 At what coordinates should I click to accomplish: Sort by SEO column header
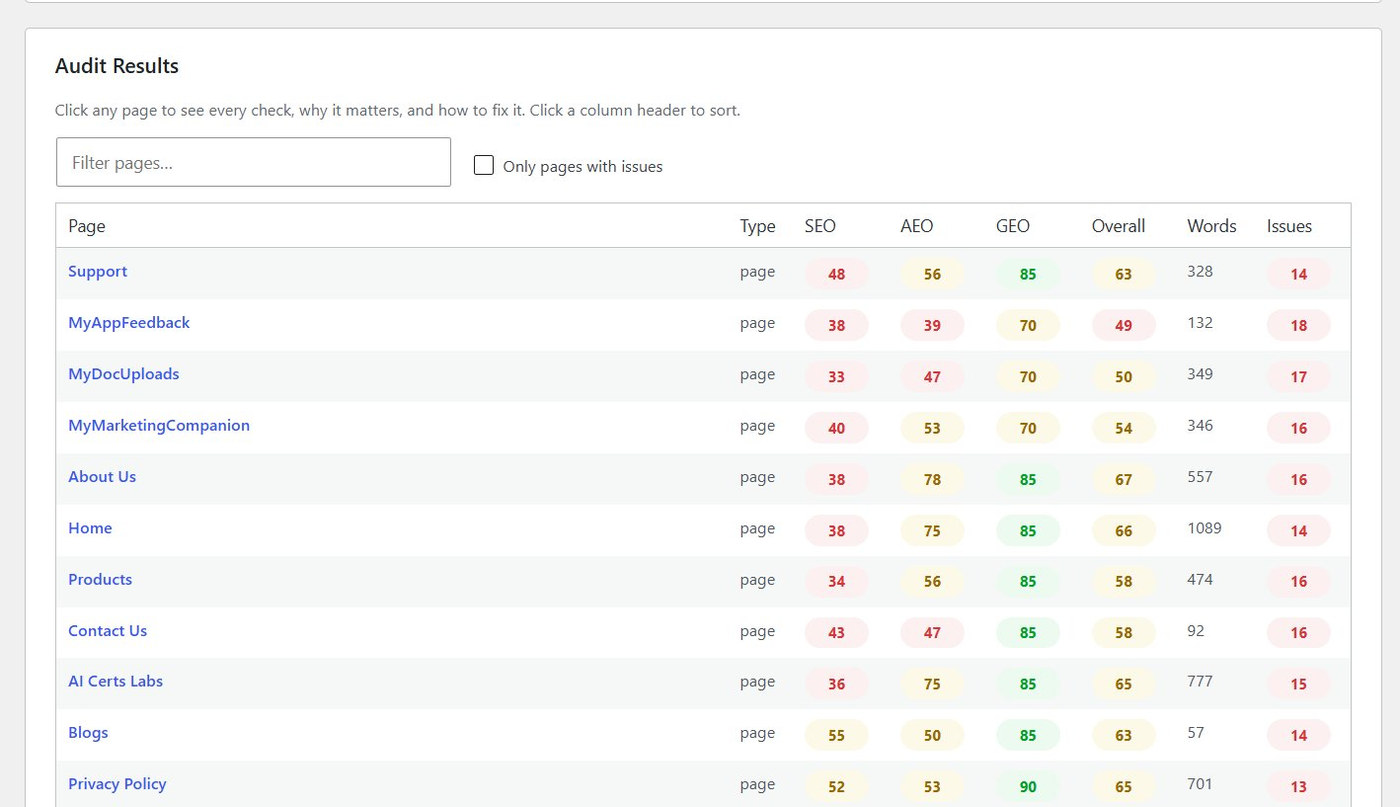tap(820, 226)
